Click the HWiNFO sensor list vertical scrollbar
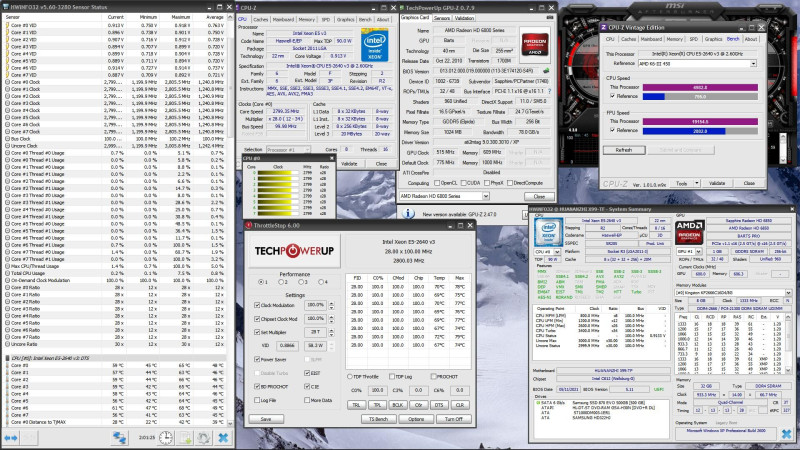The height and width of the screenshot is (450, 800). [230, 219]
